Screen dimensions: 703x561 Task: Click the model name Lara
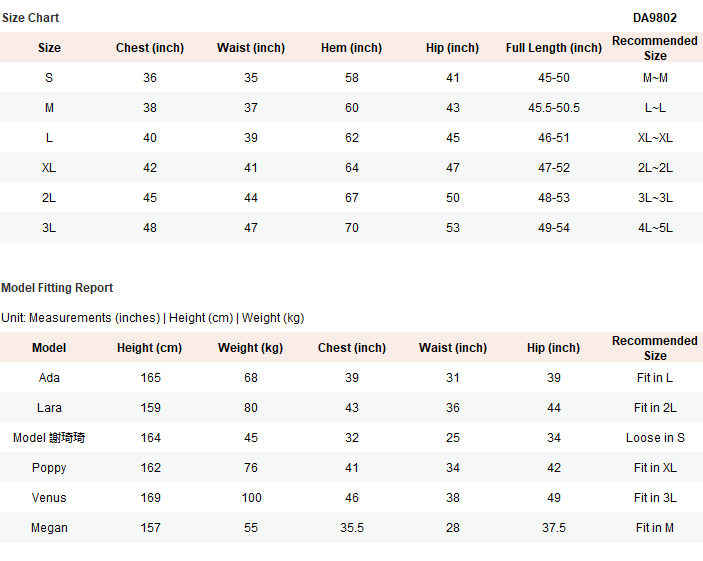pyautogui.click(x=49, y=408)
